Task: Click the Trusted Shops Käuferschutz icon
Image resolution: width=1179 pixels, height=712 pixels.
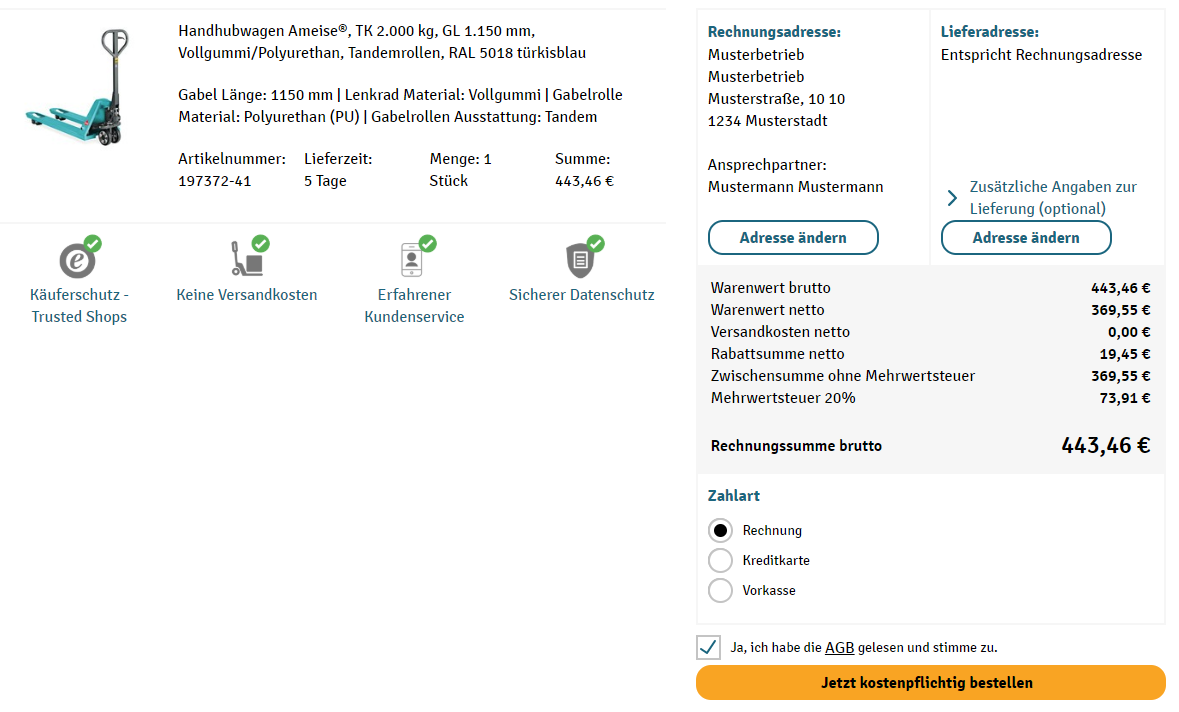Action: click(x=79, y=257)
